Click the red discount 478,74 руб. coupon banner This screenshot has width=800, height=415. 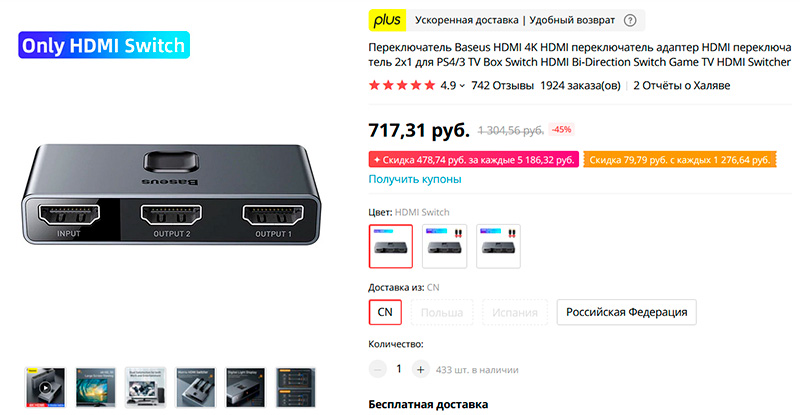pos(473,160)
